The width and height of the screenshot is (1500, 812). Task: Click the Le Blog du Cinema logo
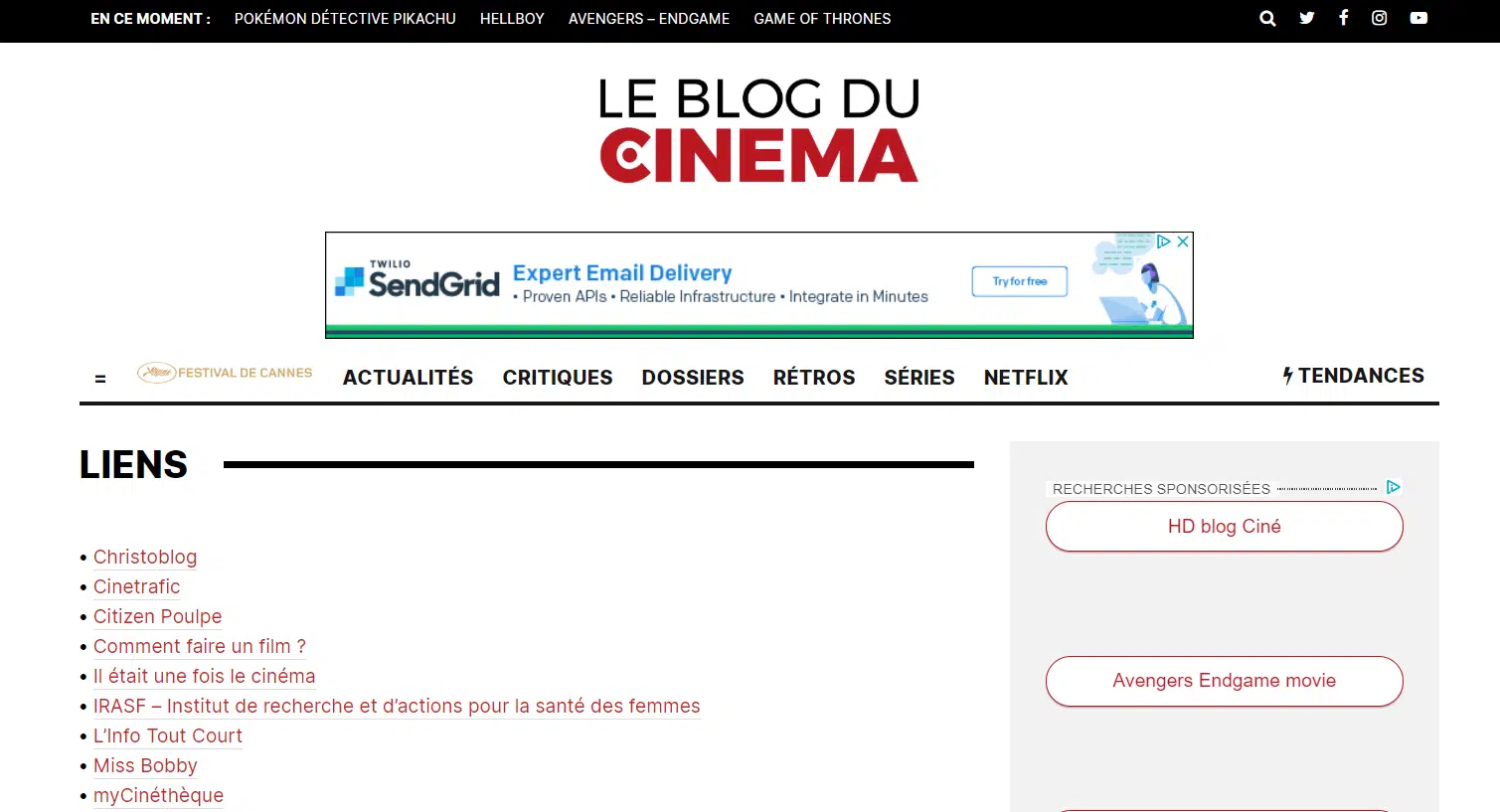758,129
